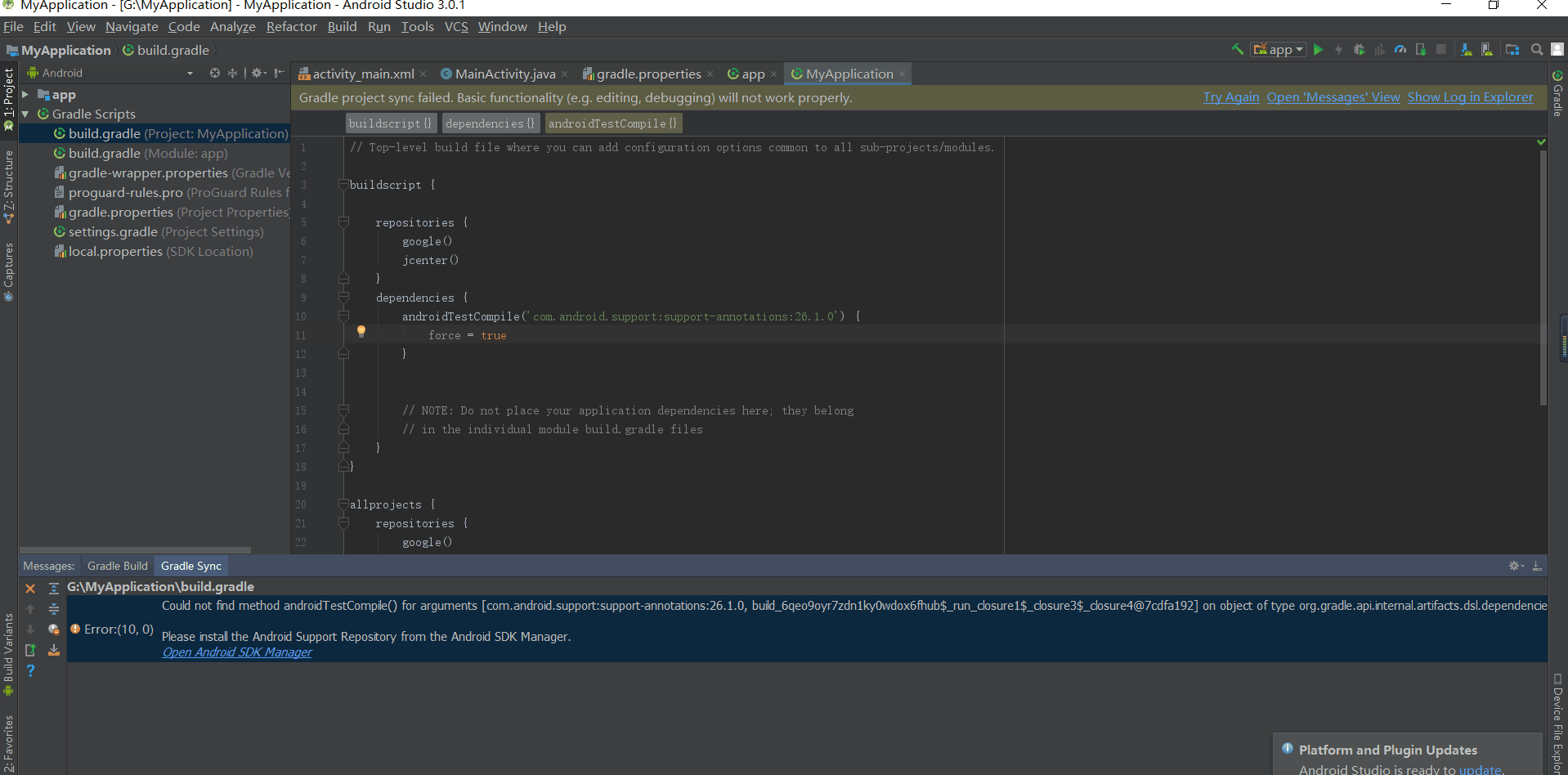Select build.gradle (Module: app) file
Viewport: 1568px width, 775px height.
click(x=148, y=154)
